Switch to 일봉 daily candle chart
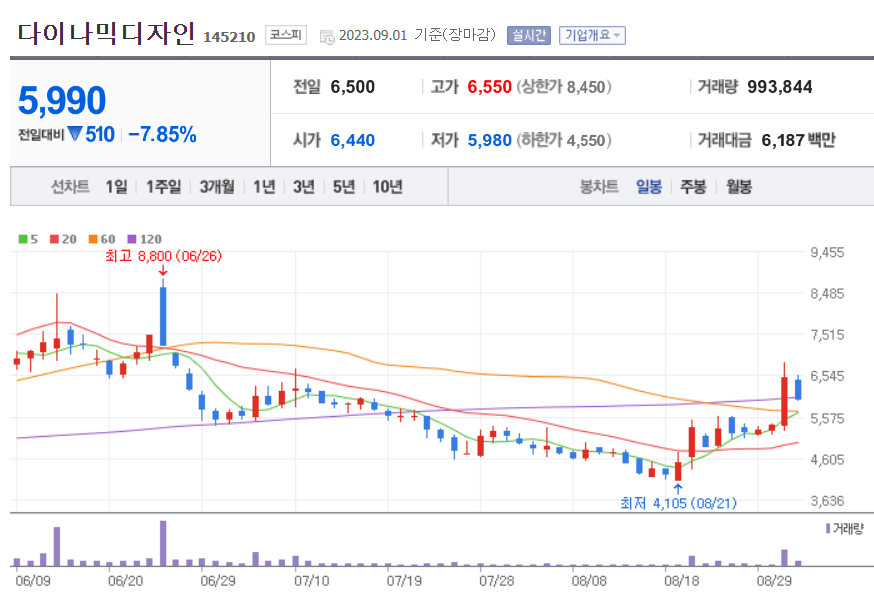This screenshot has width=874, height=601. tap(649, 187)
